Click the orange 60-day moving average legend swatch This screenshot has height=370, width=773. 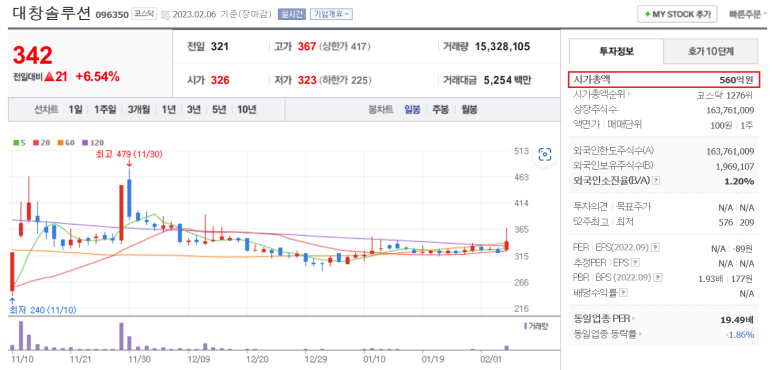(x=60, y=143)
